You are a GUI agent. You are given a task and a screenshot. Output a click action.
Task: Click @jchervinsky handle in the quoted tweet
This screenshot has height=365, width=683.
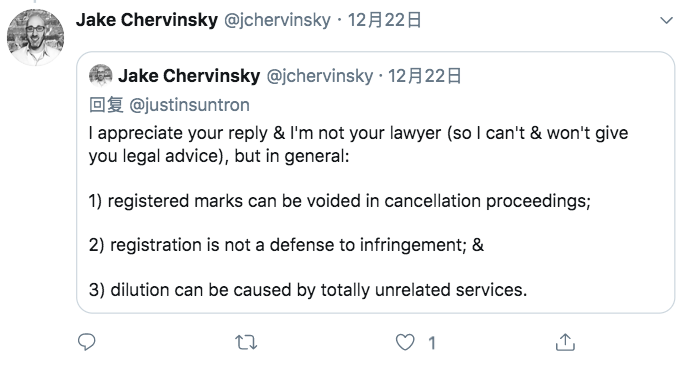click(320, 76)
